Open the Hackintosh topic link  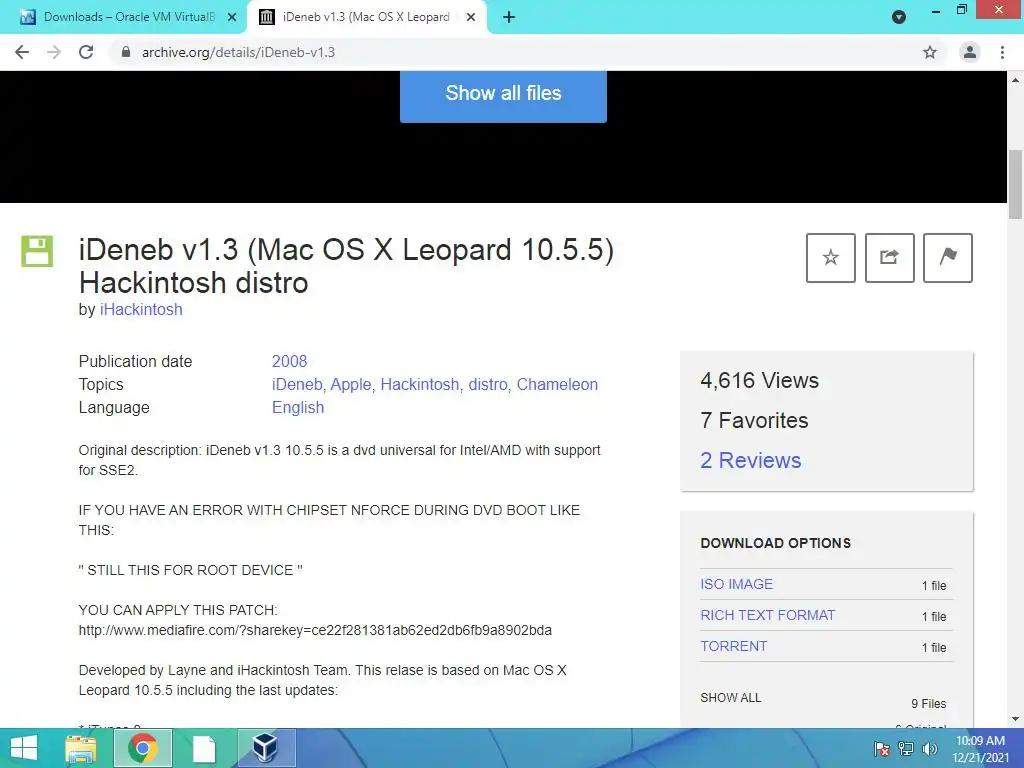[420, 384]
